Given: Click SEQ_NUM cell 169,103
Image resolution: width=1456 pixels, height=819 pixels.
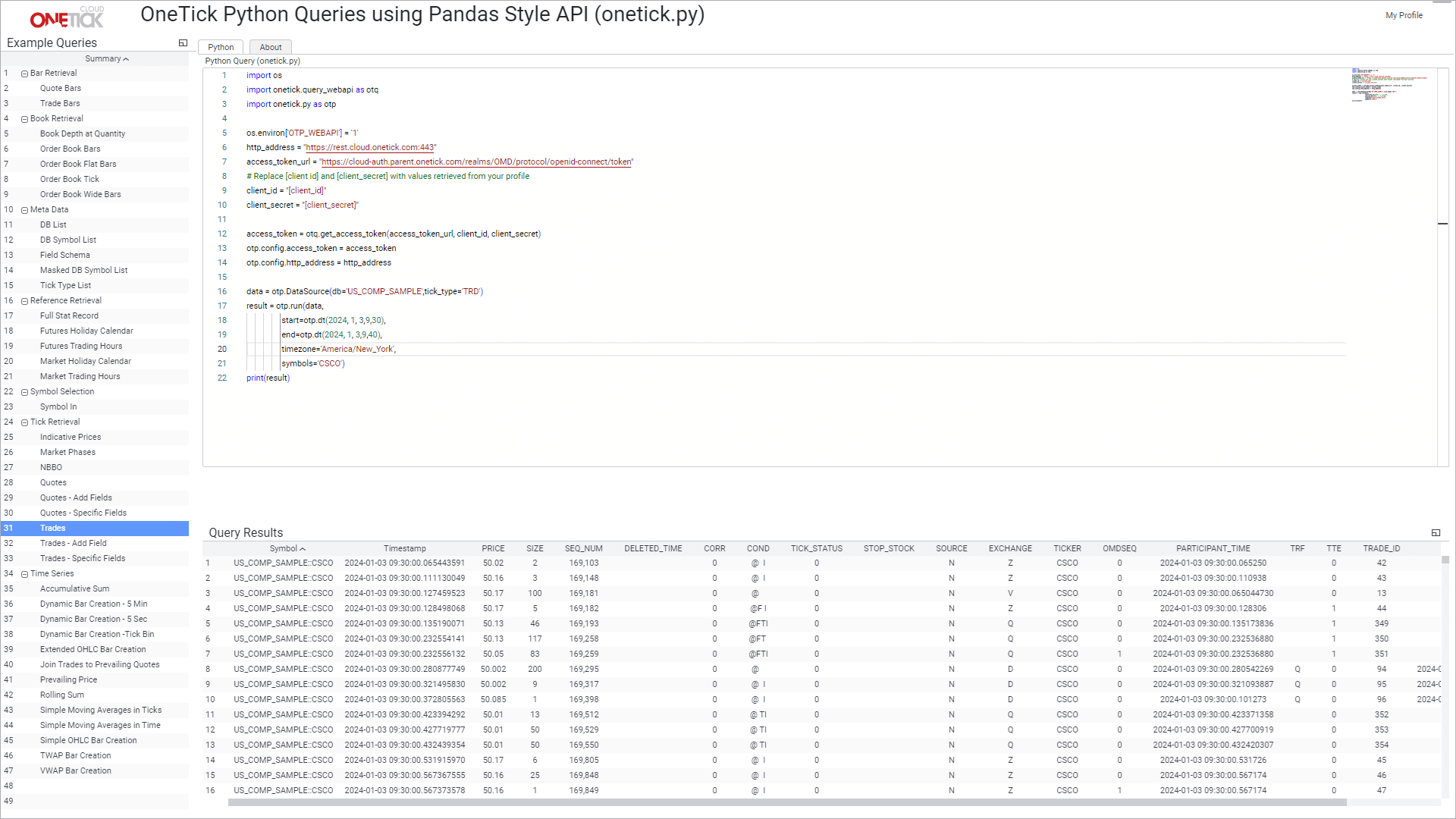Looking at the screenshot, I should coord(583,563).
